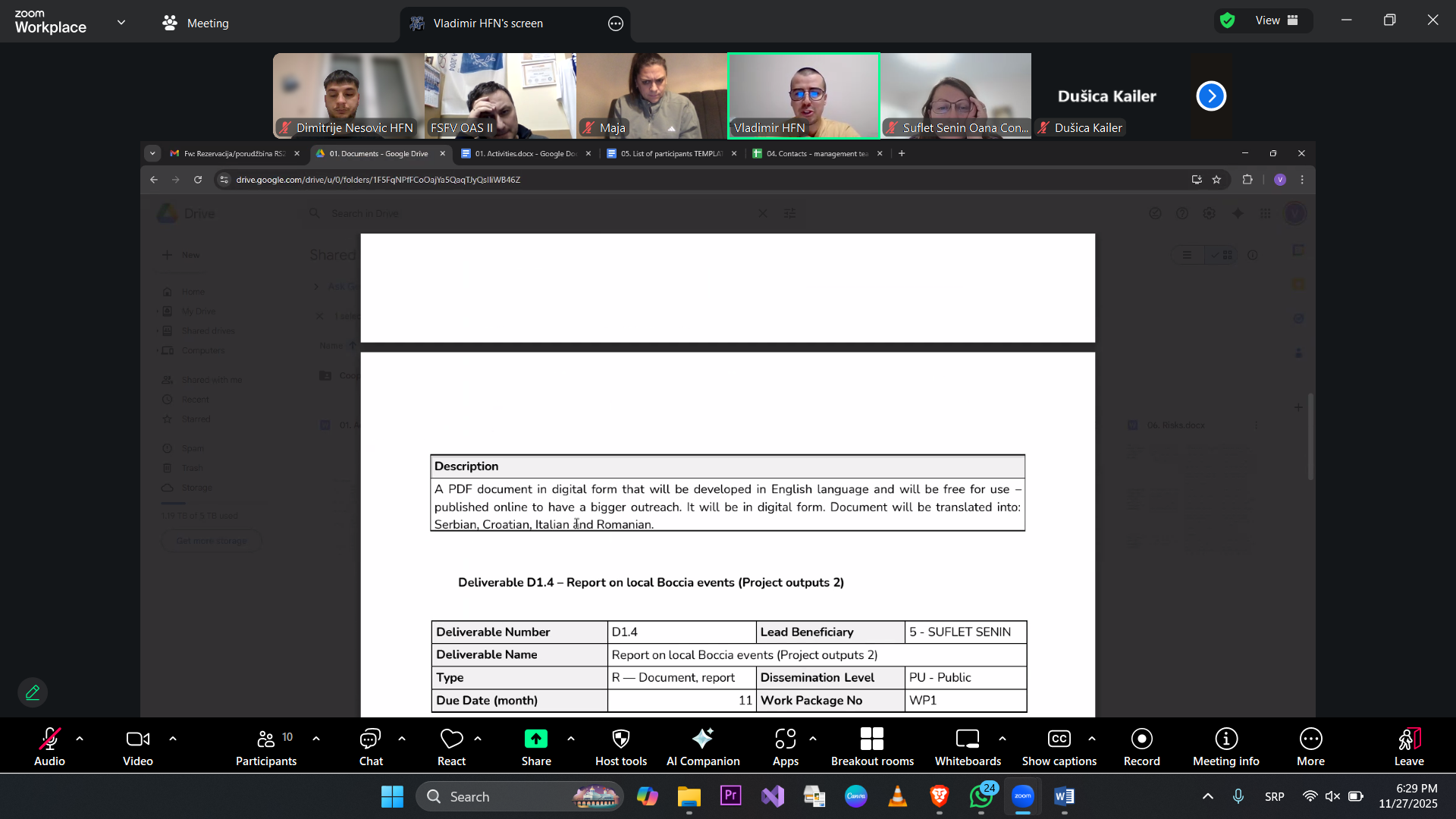Click Maja's video thumbnail
The image size is (1456, 819).
click(x=651, y=96)
